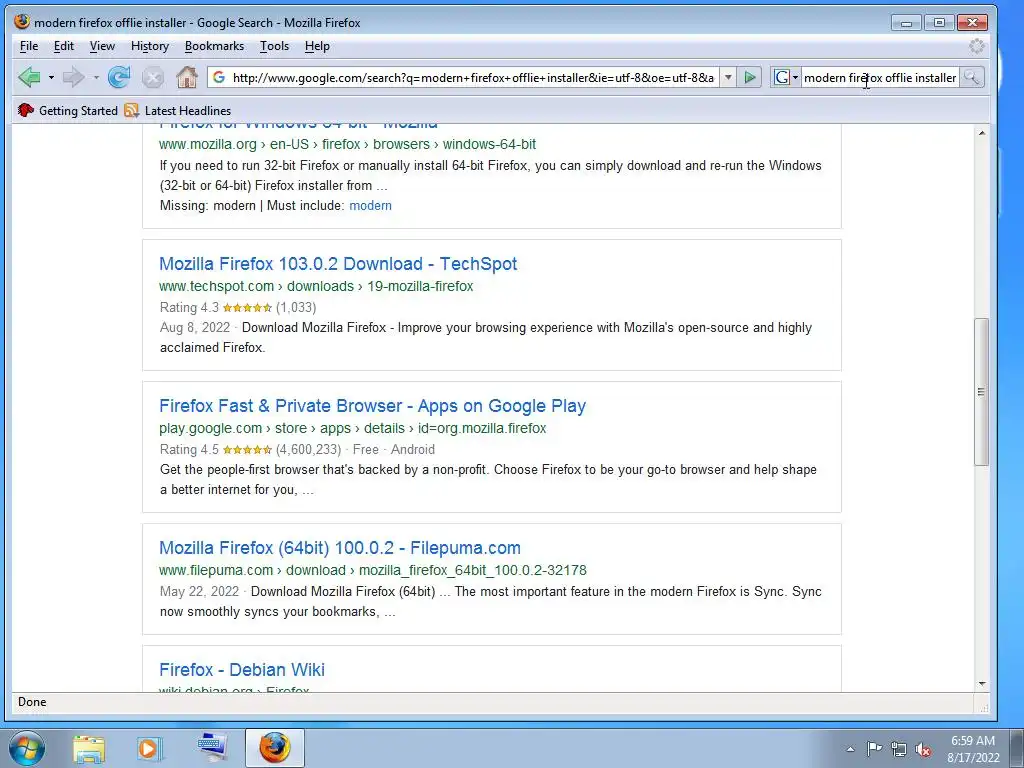
Task: Click the 'May 22, 2022' Filepuma snippet date
Action: tap(199, 591)
